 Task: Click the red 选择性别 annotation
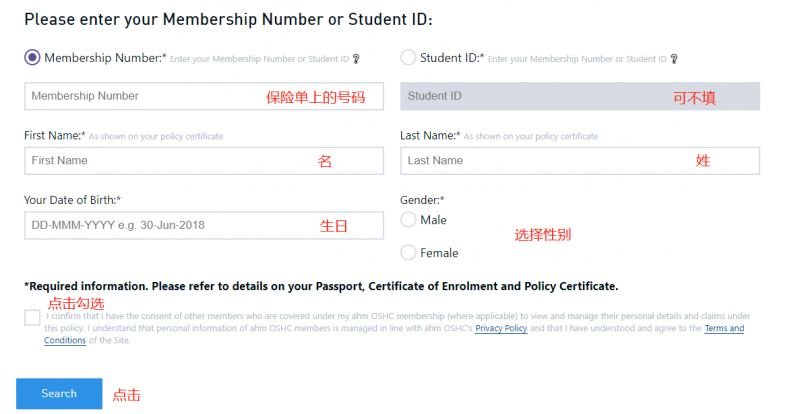[x=543, y=235]
